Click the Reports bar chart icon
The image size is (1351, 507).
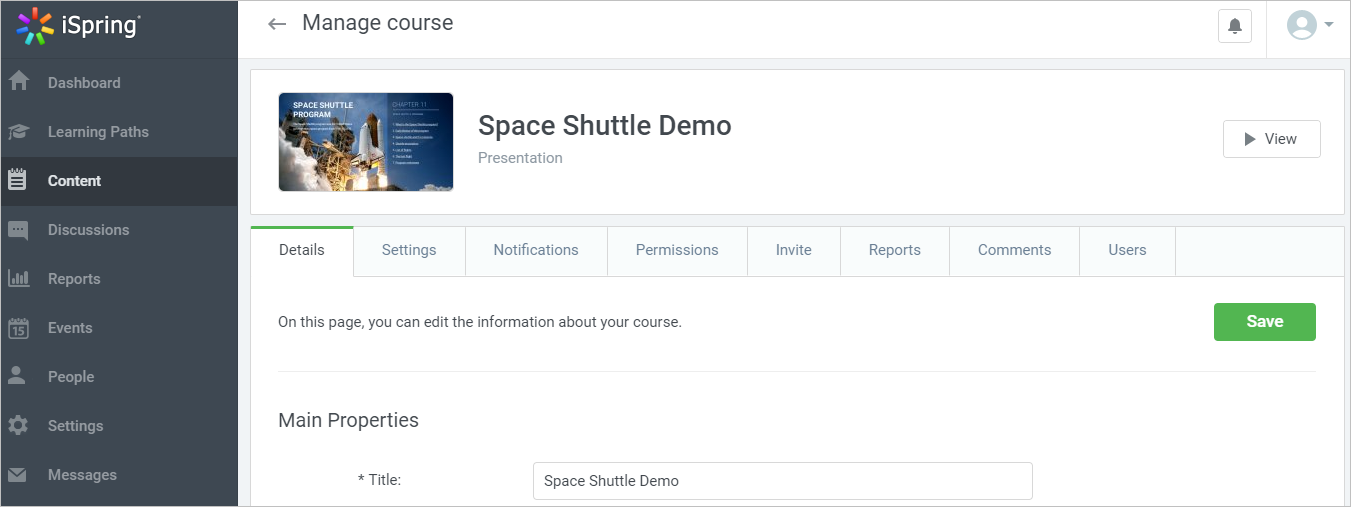click(18, 279)
